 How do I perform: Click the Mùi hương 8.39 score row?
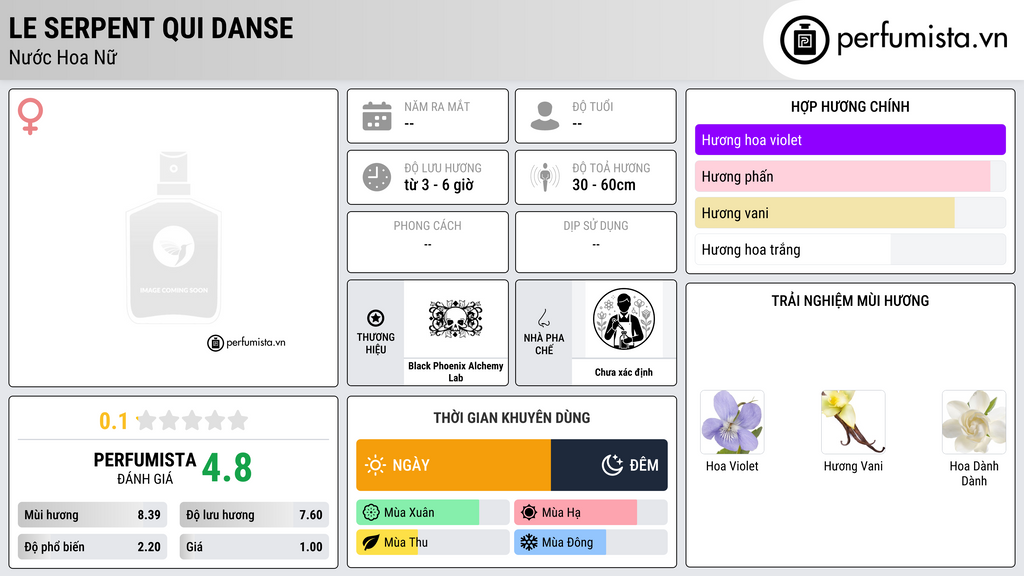click(x=93, y=515)
